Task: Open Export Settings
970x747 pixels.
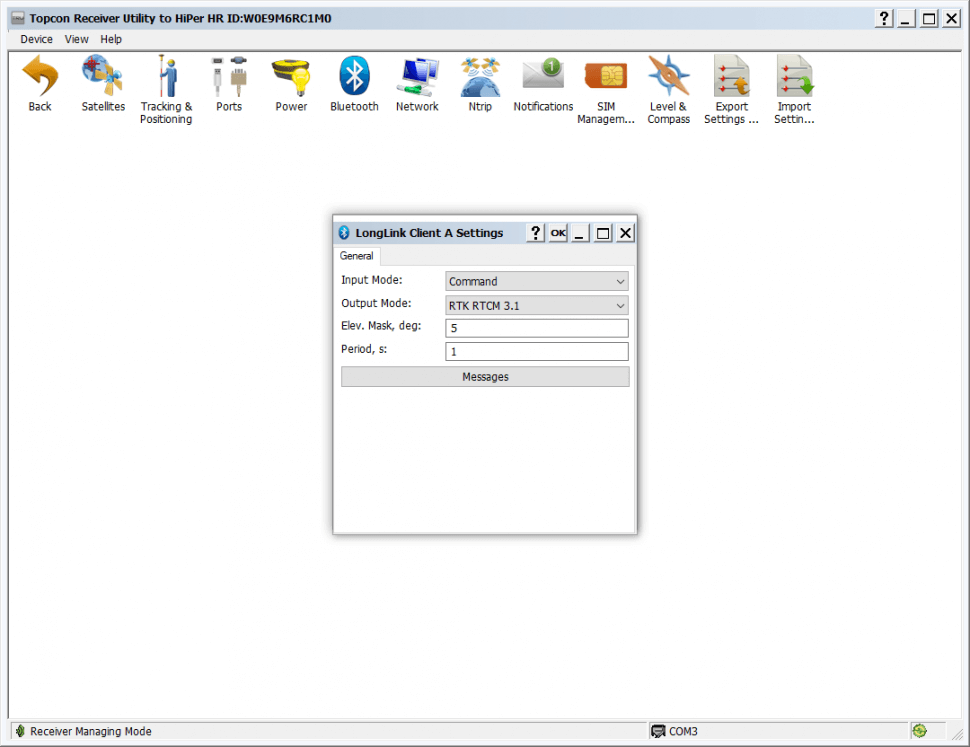Action: 731,90
